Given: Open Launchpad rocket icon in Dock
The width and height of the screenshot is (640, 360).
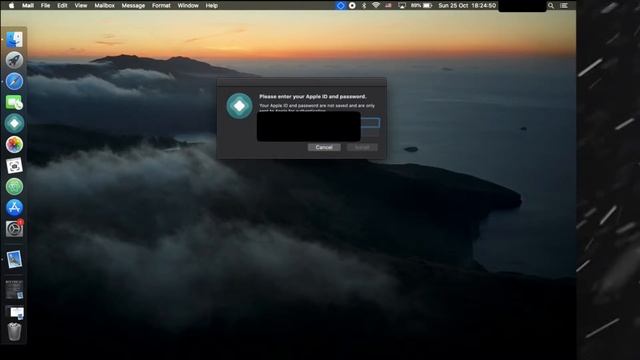Looking at the screenshot, I should pyautogui.click(x=14, y=60).
